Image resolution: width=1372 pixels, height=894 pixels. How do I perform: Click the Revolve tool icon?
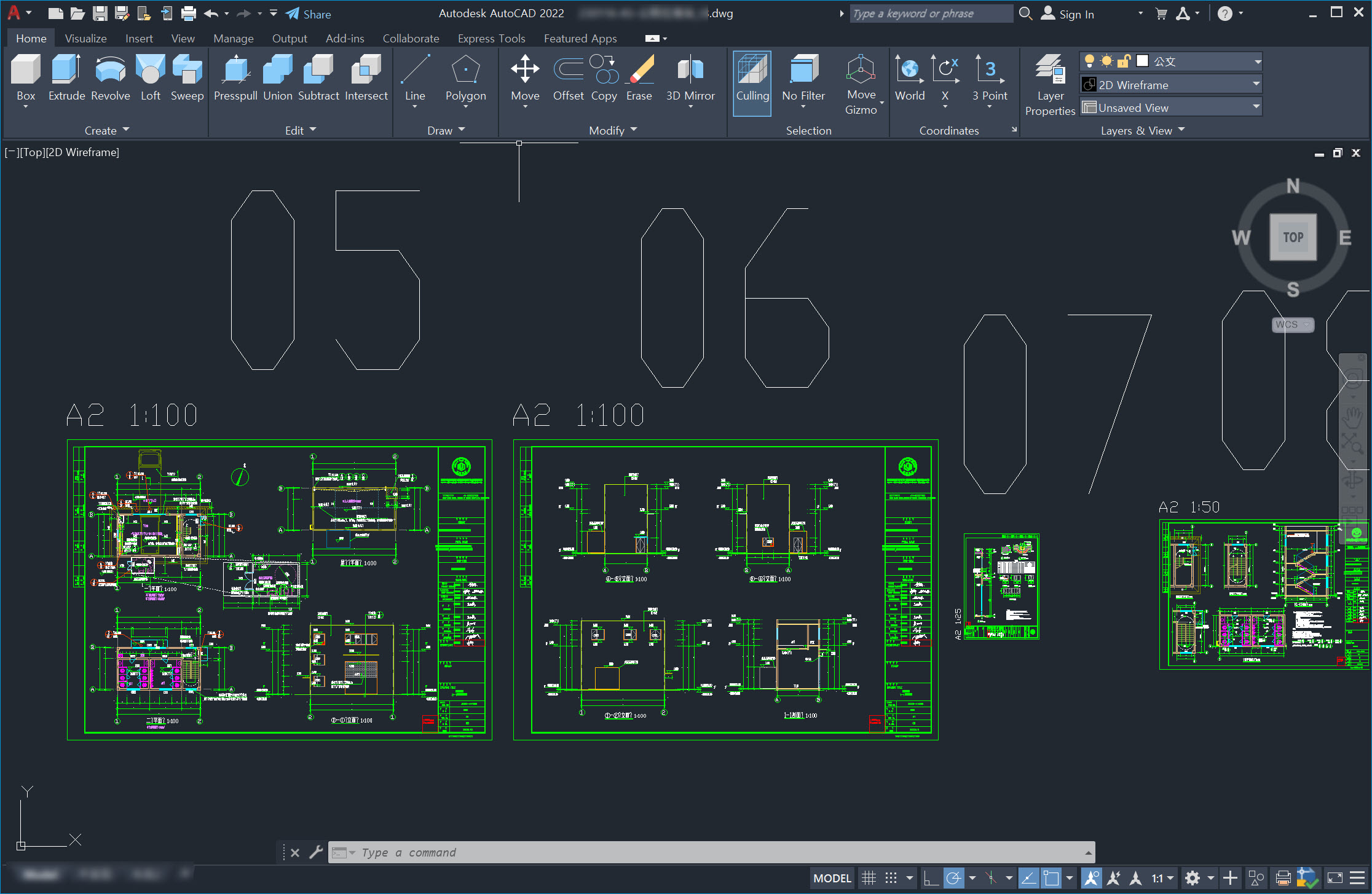coord(110,69)
